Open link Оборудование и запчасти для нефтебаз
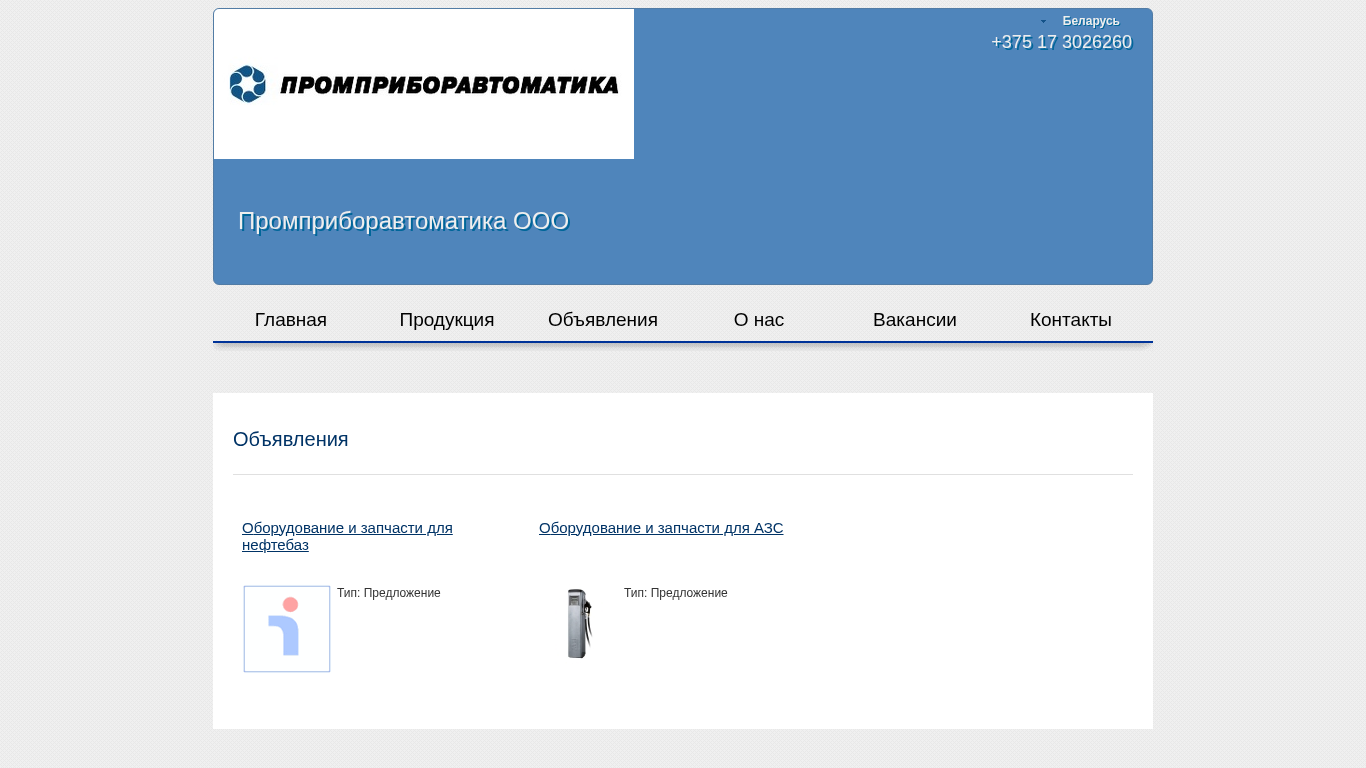The image size is (1366, 768). pos(347,536)
